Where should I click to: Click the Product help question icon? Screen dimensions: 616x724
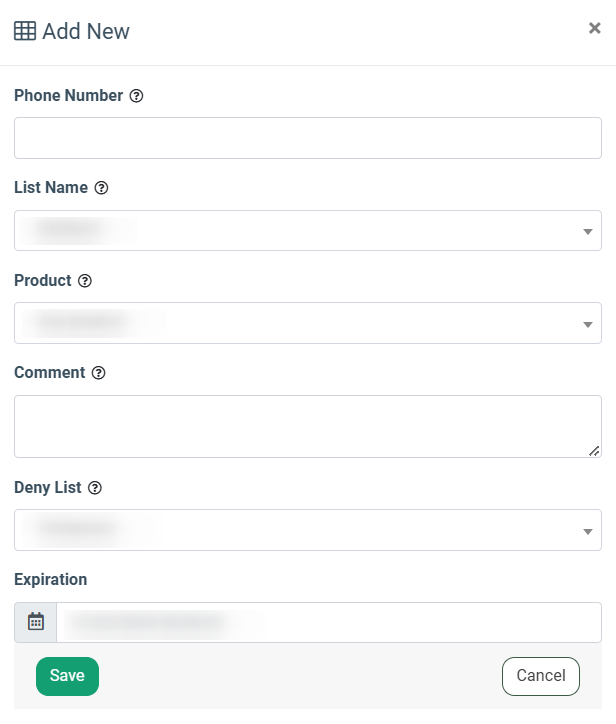point(85,281)
